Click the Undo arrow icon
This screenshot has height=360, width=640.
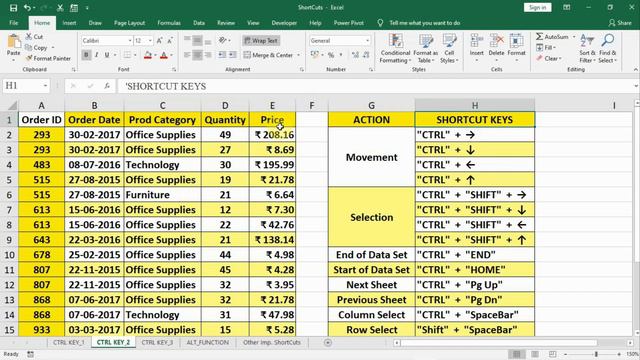(x=27, y=7)
